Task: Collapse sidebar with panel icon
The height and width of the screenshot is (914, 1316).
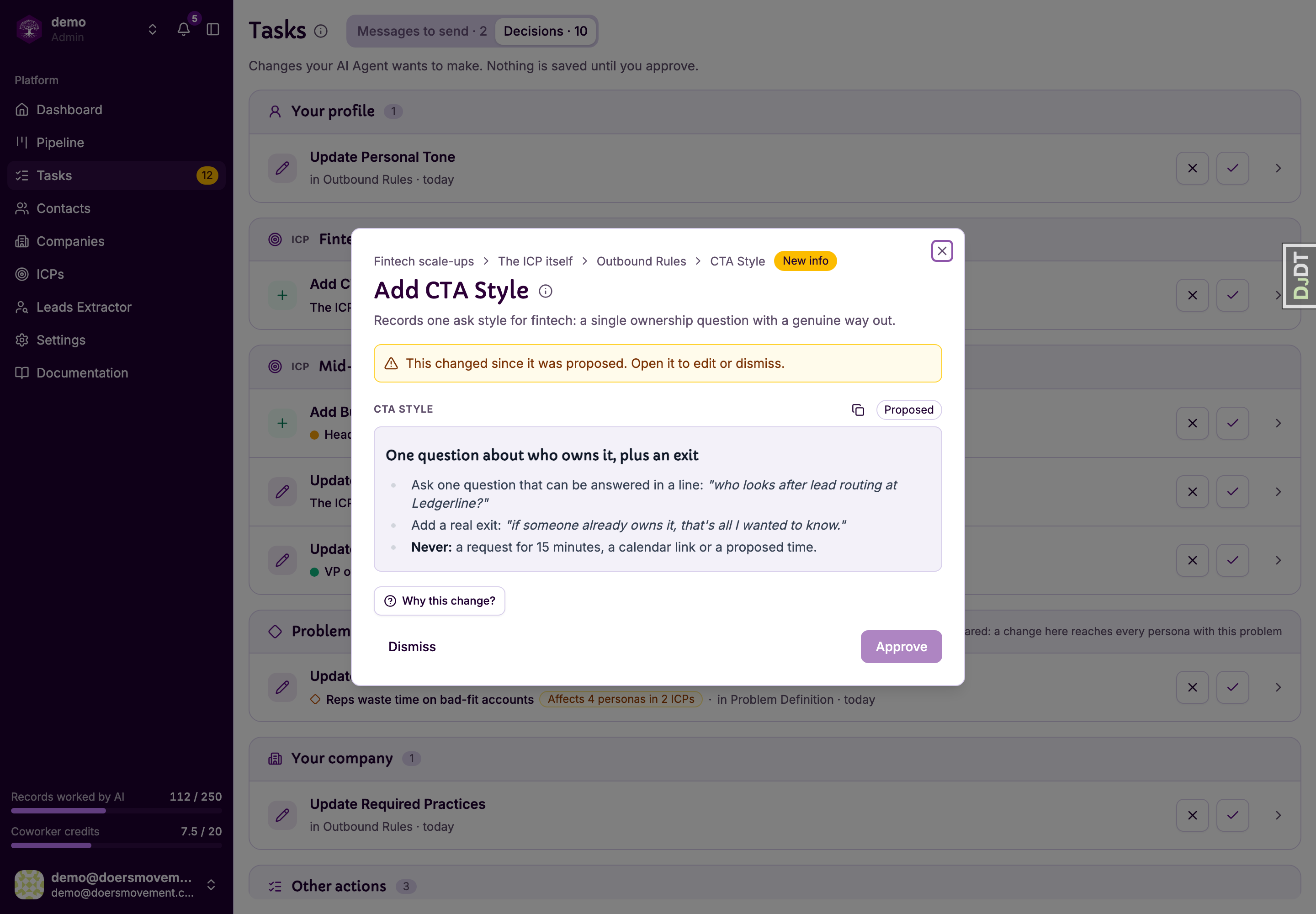Action: [x=213, y=29]
